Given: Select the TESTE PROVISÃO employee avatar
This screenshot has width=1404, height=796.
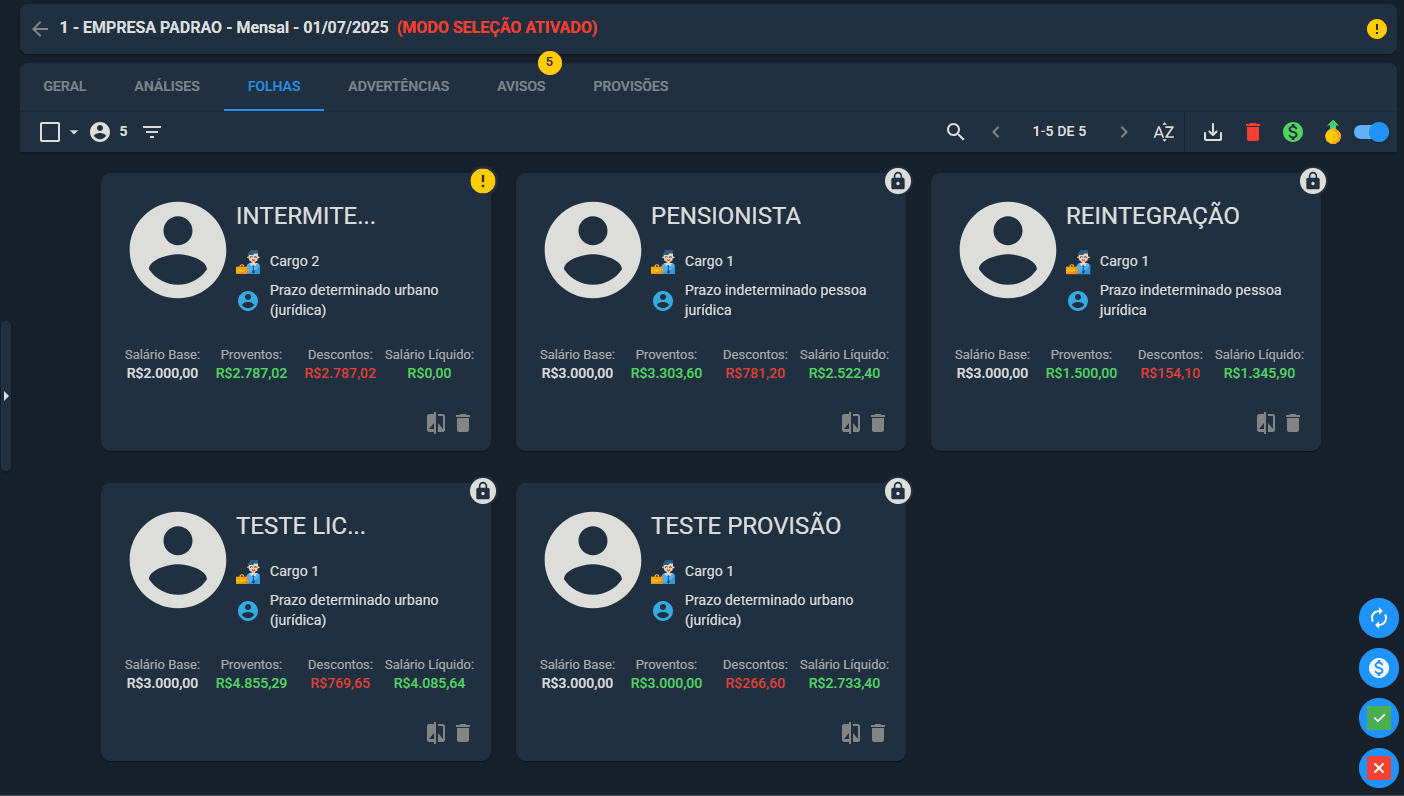Looking at the screenshot, I should [x=593, y=560].
